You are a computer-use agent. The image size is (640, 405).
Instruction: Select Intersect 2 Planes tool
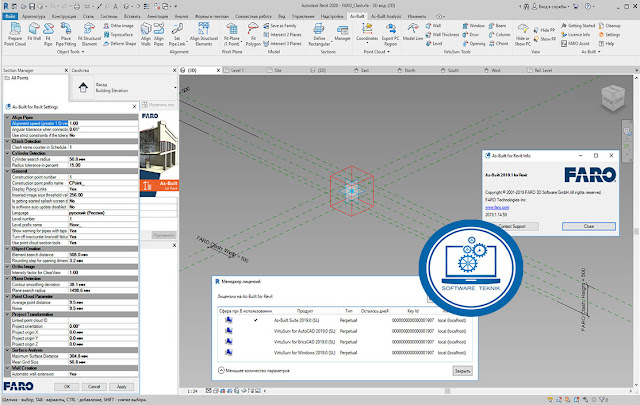tap(282, 35)
